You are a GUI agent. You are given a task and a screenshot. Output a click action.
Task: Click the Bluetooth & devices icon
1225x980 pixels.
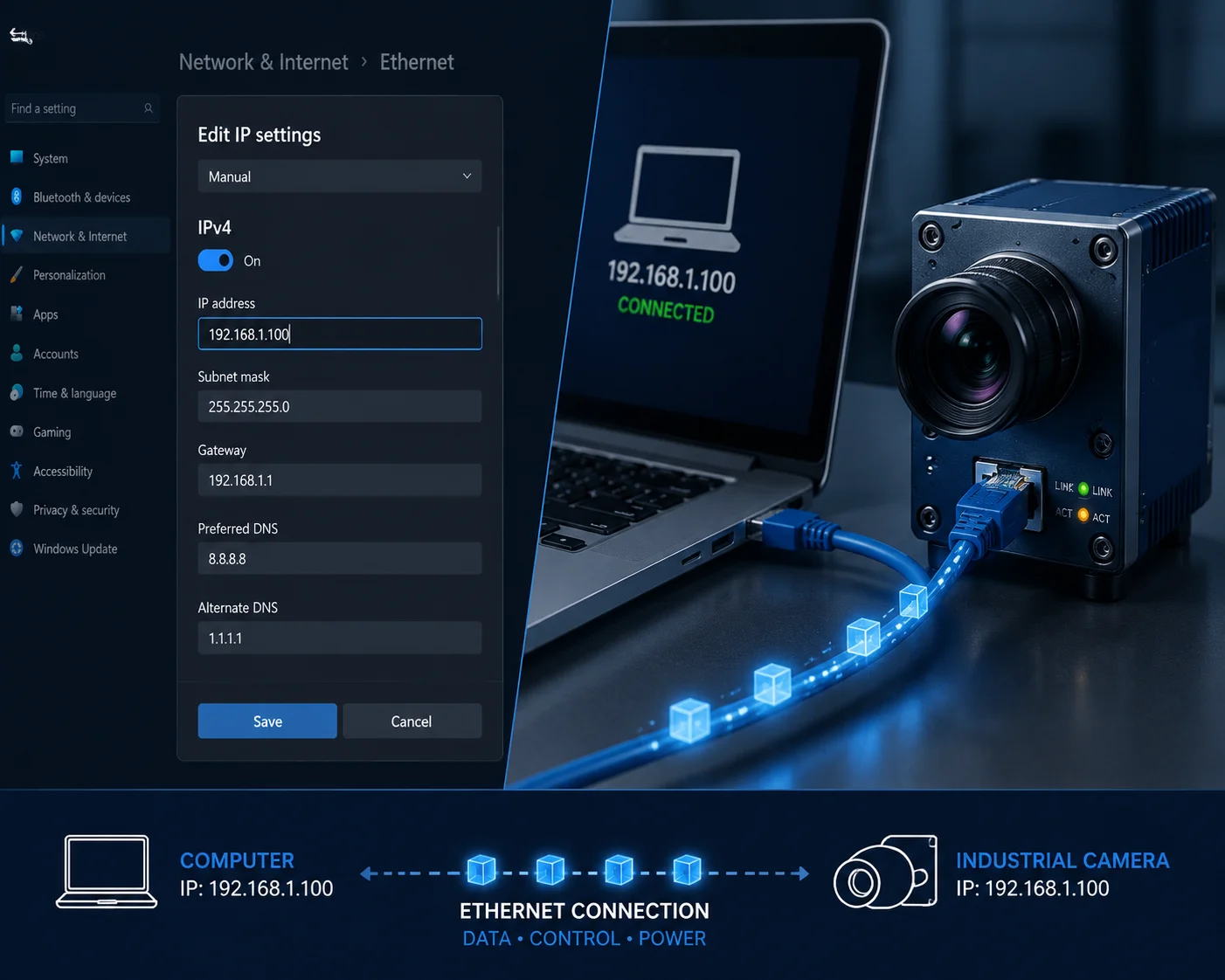pyautogui.click(x=17, y=197)
